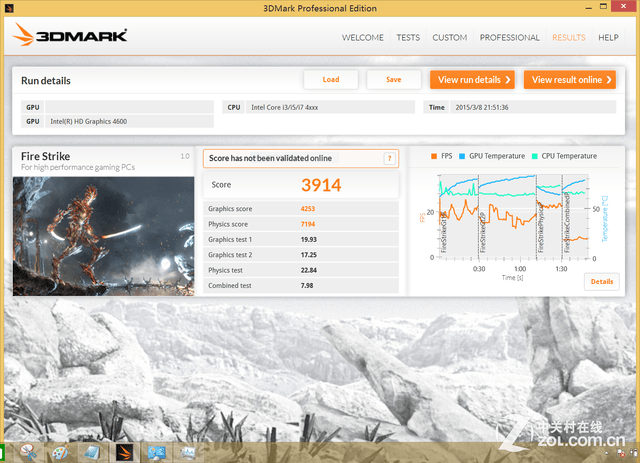Image resolution: width=640 pixels, height=463 pixels.
Task: Click the Fire Strike preview thumbnail
Action: (x=103, y=236)
